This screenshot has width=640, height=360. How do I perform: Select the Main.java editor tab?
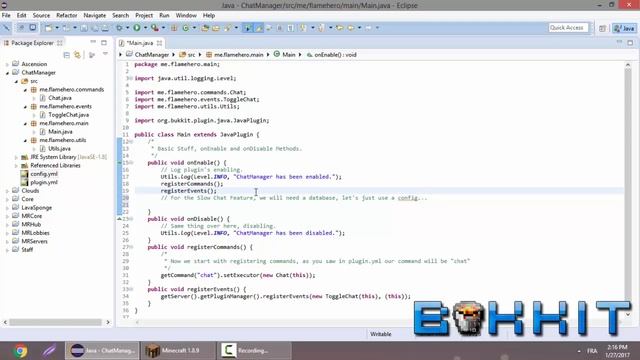pyautogui.click(x=140, y=43)
